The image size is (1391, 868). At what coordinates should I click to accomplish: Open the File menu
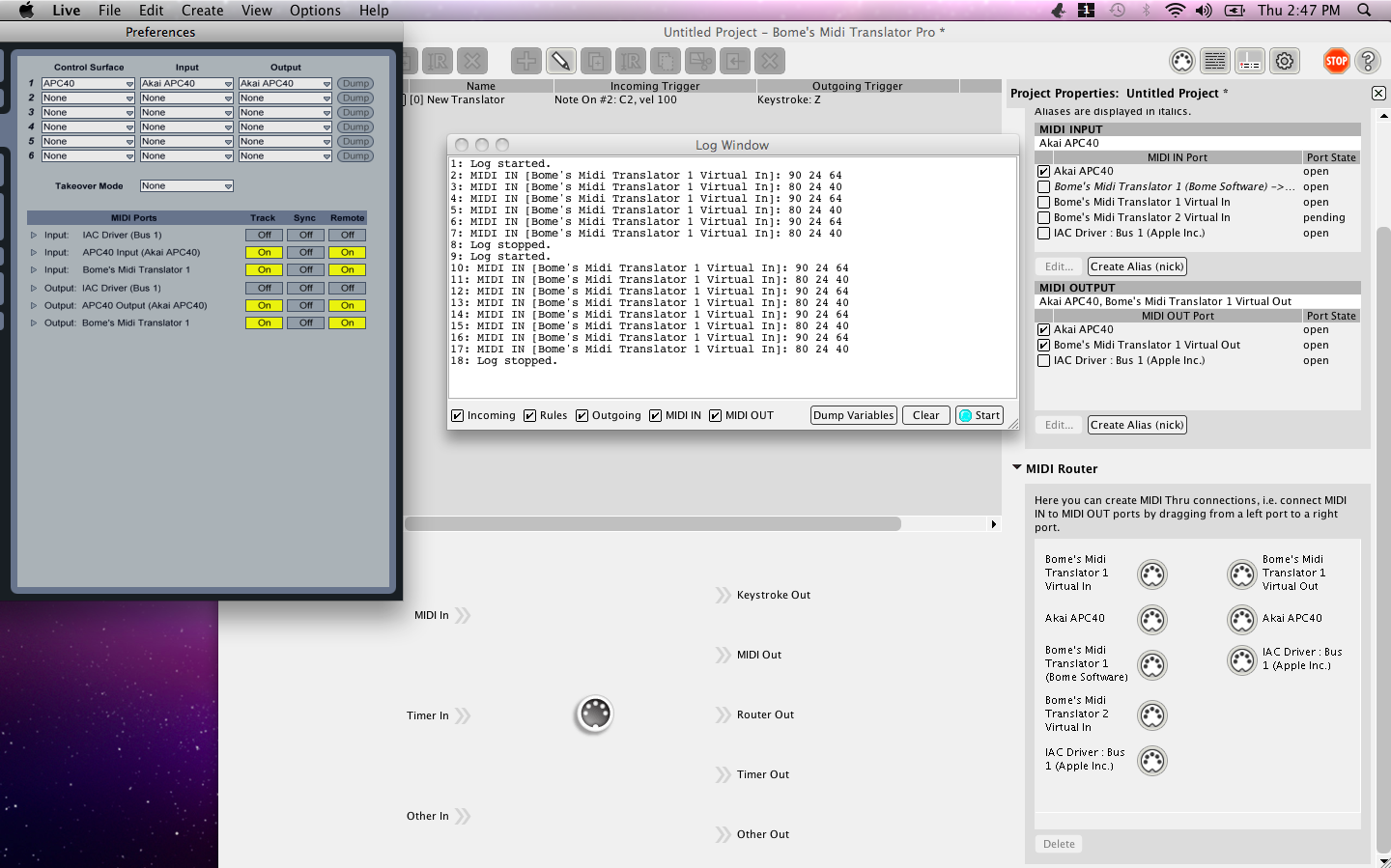[x=110, y=11]
